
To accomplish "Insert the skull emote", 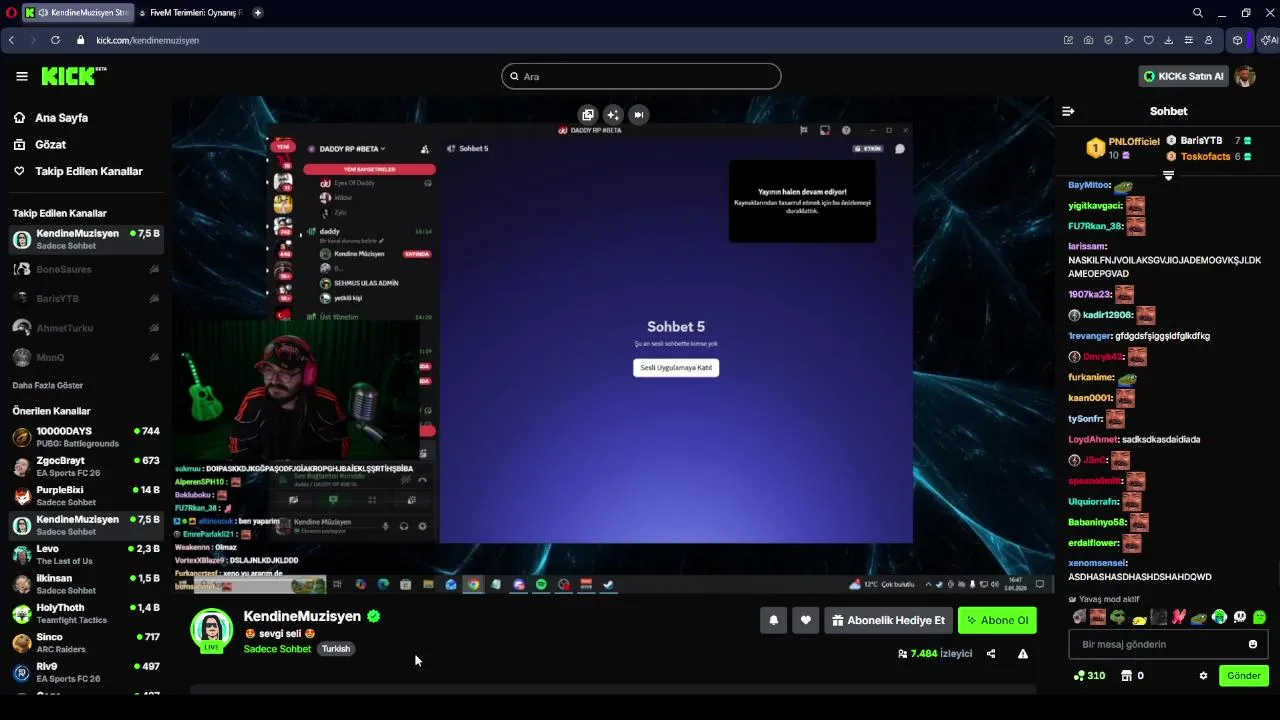I will (1240, 617).
